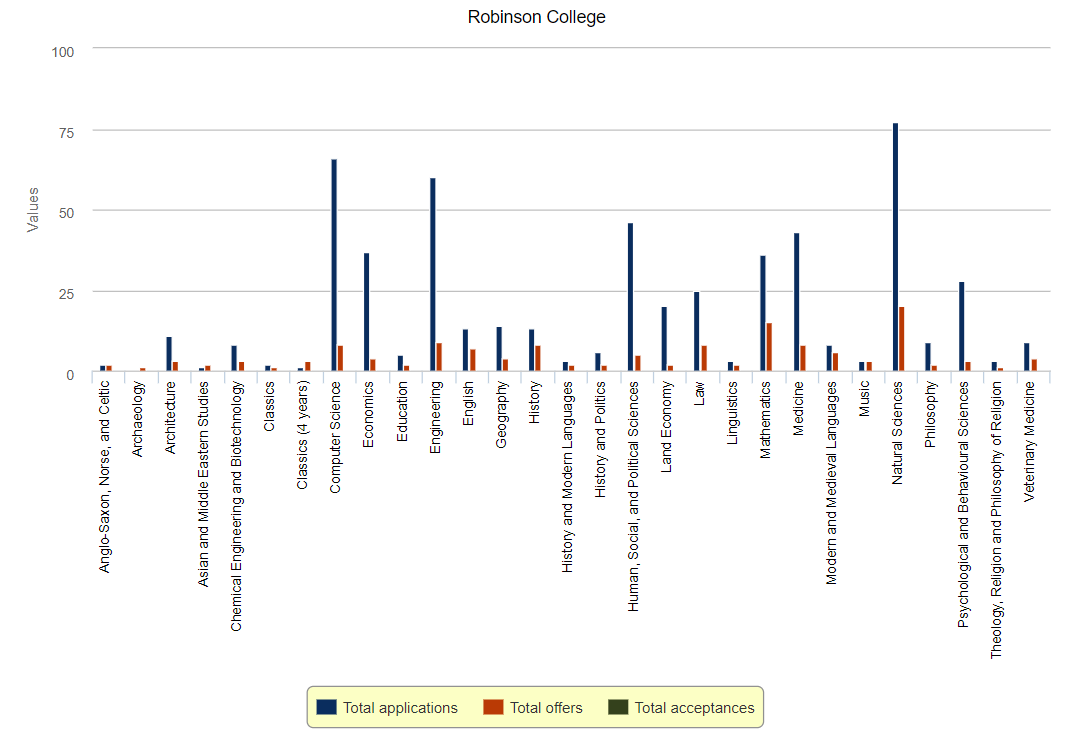
Task: Click the Architecture axis label
Action: [x=171, y=417]
